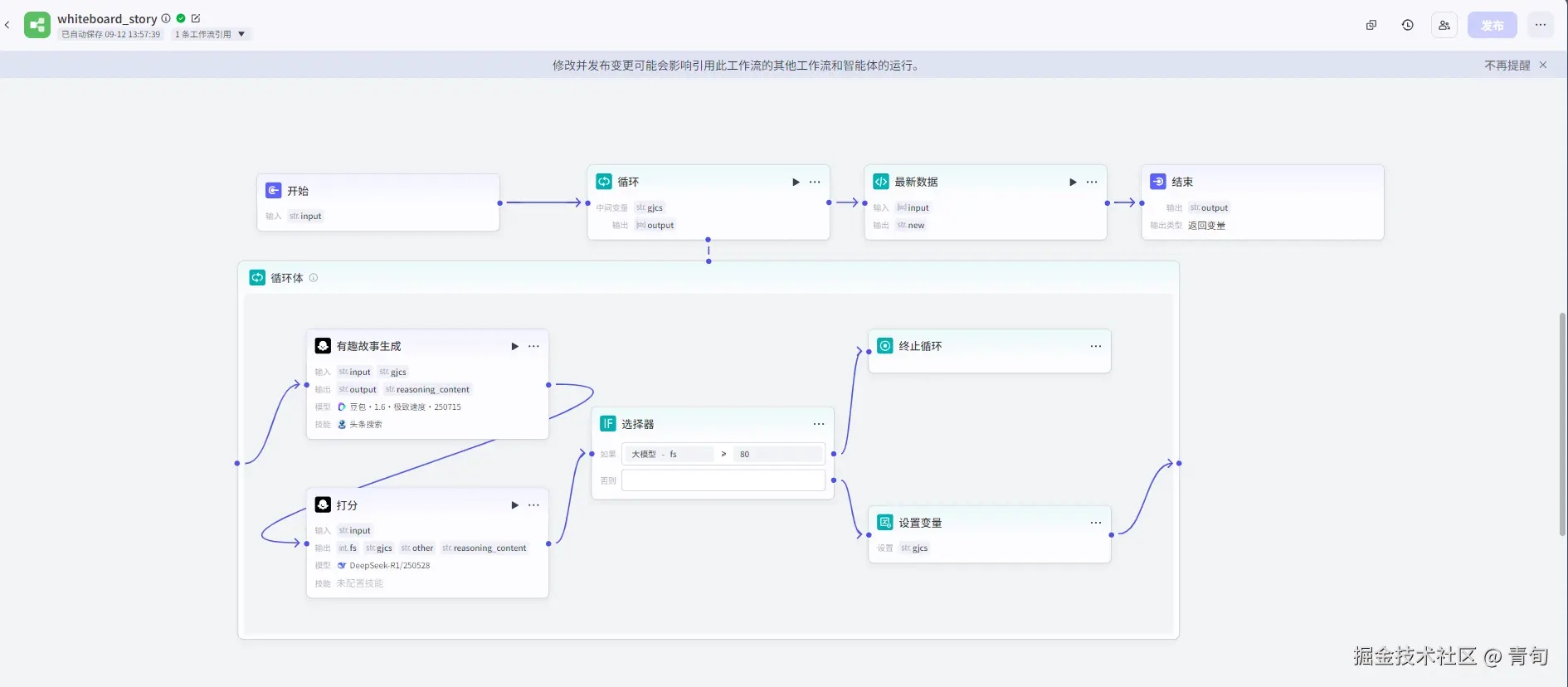Screen dimensions: 1568x687
Task: Click 返回变量 output type text
Action: pos(1206,225)
